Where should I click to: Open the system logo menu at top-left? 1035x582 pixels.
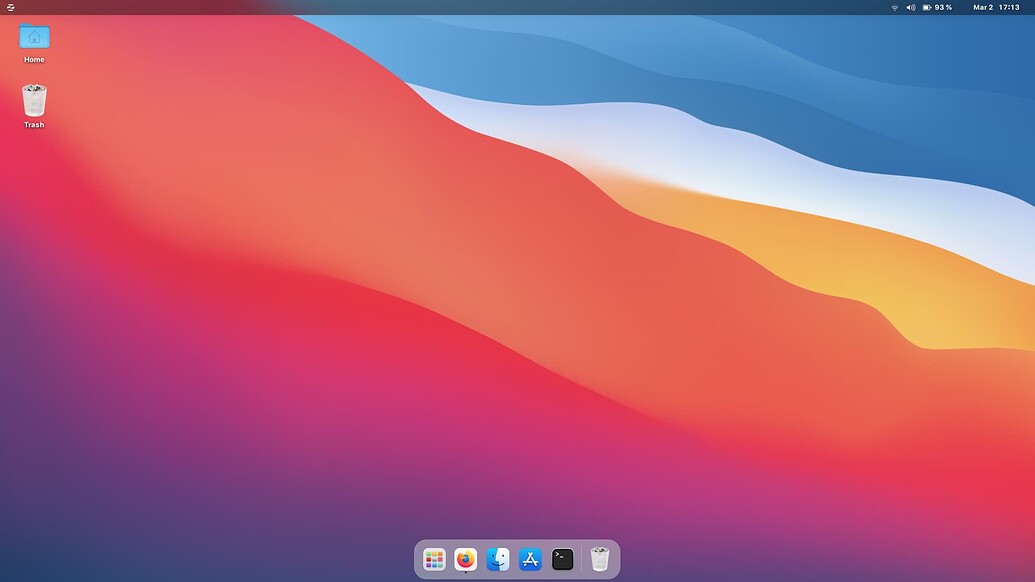[x=10, y=7]
